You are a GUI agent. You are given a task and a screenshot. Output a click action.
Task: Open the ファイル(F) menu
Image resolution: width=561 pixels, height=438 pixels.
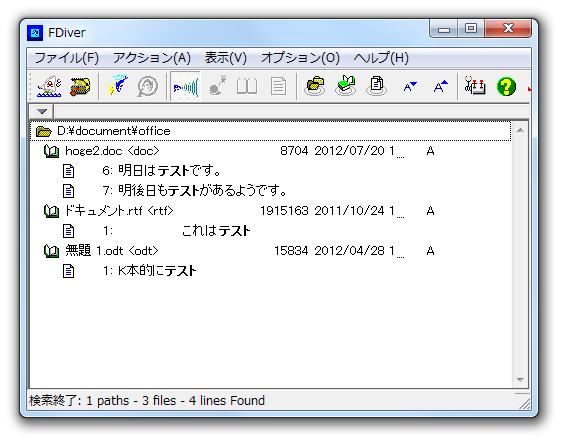click(x=67, y=58)
